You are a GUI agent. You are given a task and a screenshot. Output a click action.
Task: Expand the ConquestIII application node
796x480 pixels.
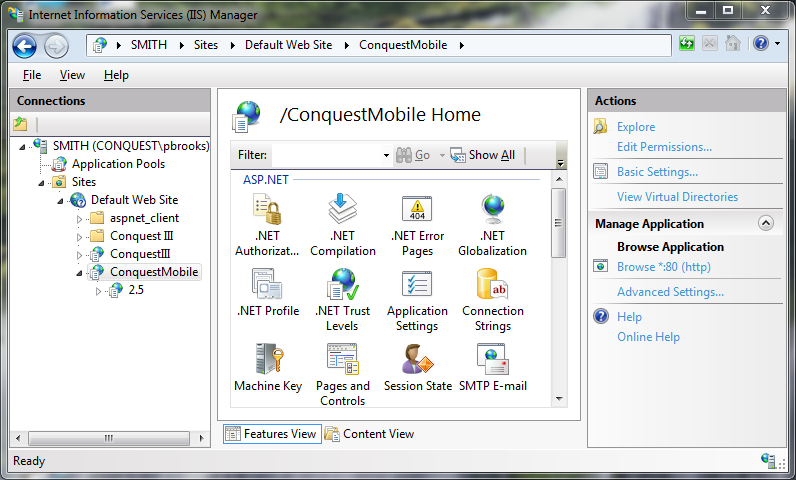point(79,255)
